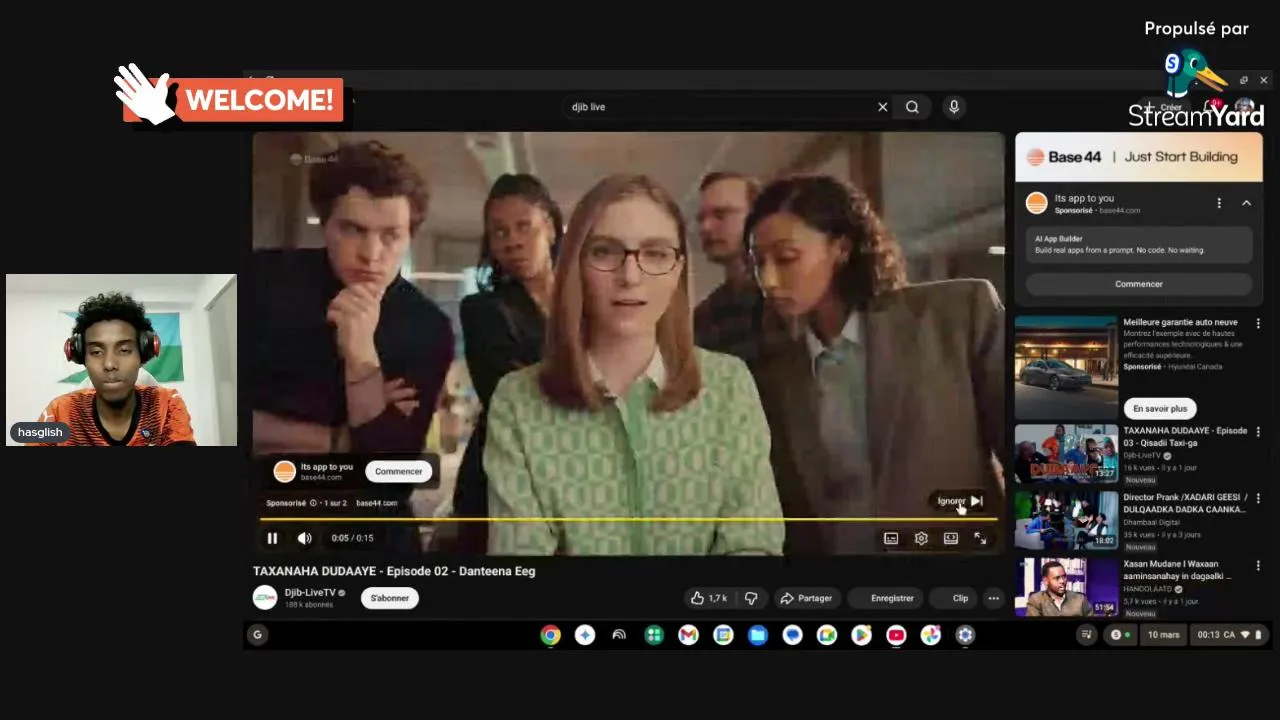
Task: Open the Files folder app in shelf
Action: [x=757, y=635]
